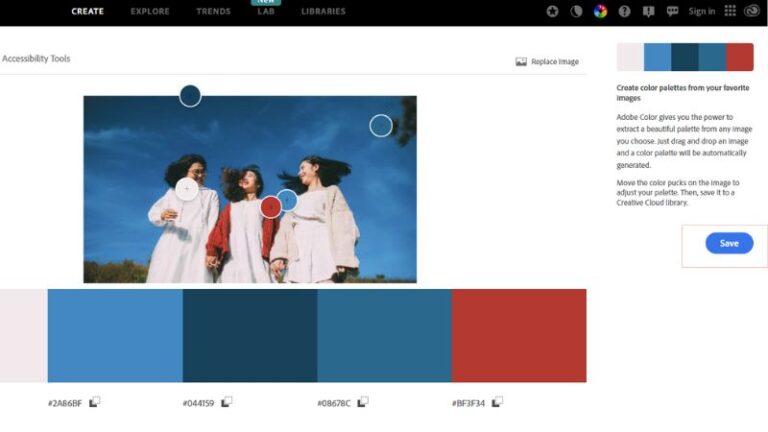The image size is (768, 432).
Task: Open the LIBRARIES tab
Action: pos(323,11)
